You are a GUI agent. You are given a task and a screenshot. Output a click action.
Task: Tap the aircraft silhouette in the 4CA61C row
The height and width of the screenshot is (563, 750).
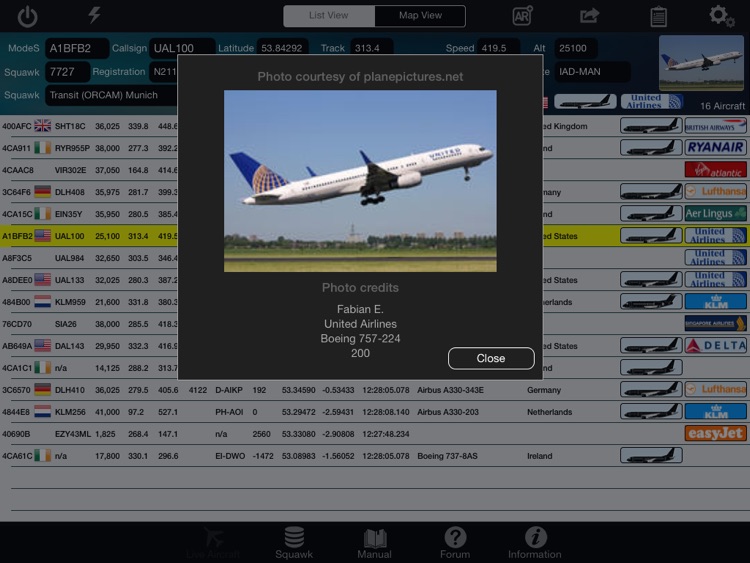click(651, 455)
